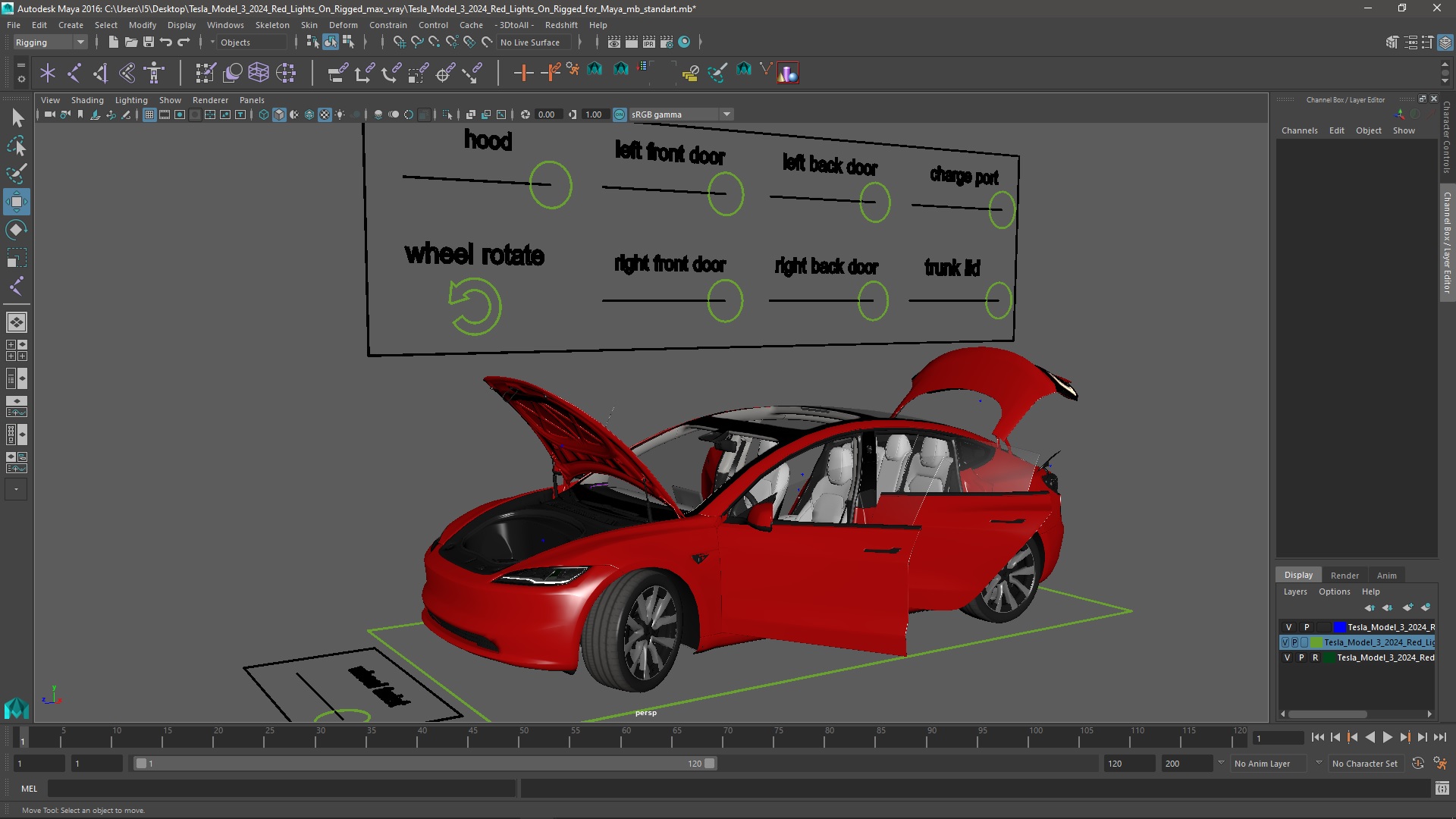Screen dimensions: 1456x819
Task: Click the green swatch of selected layer
Action: tap(1316, 642)
